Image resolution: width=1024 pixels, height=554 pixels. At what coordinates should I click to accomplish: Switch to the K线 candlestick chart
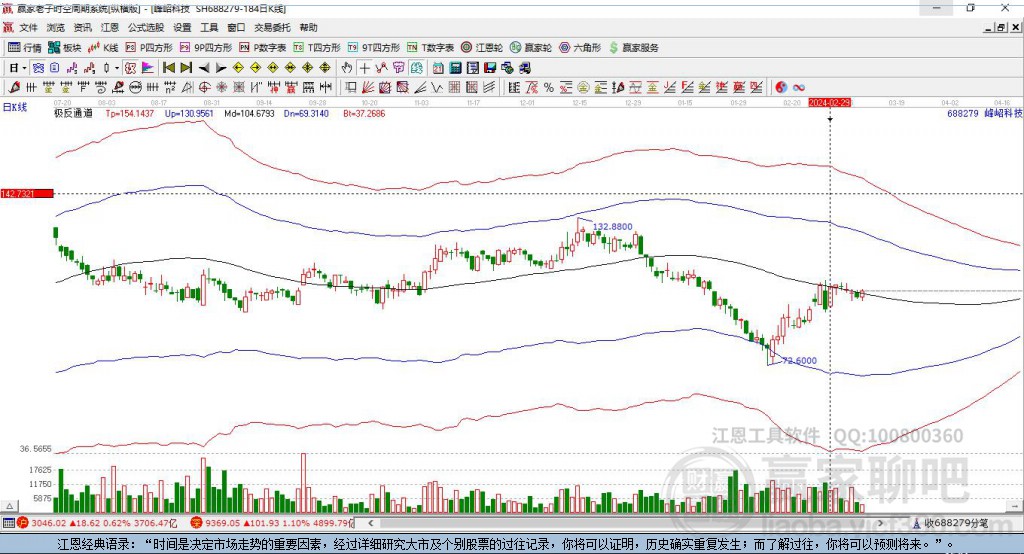click(103, 48)
